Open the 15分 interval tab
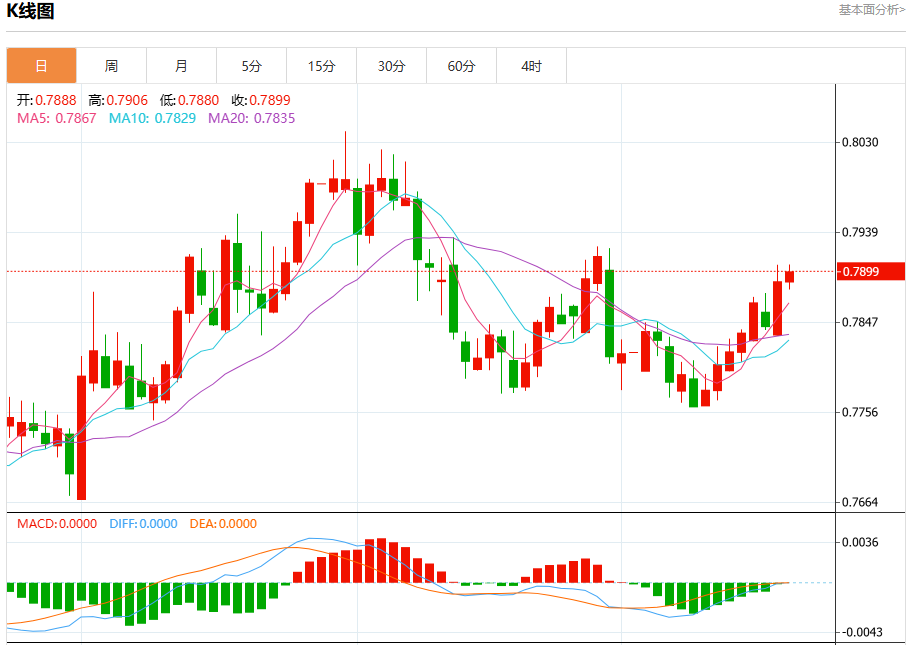Viewport: 911px width, 645px height. pos(321,66)
